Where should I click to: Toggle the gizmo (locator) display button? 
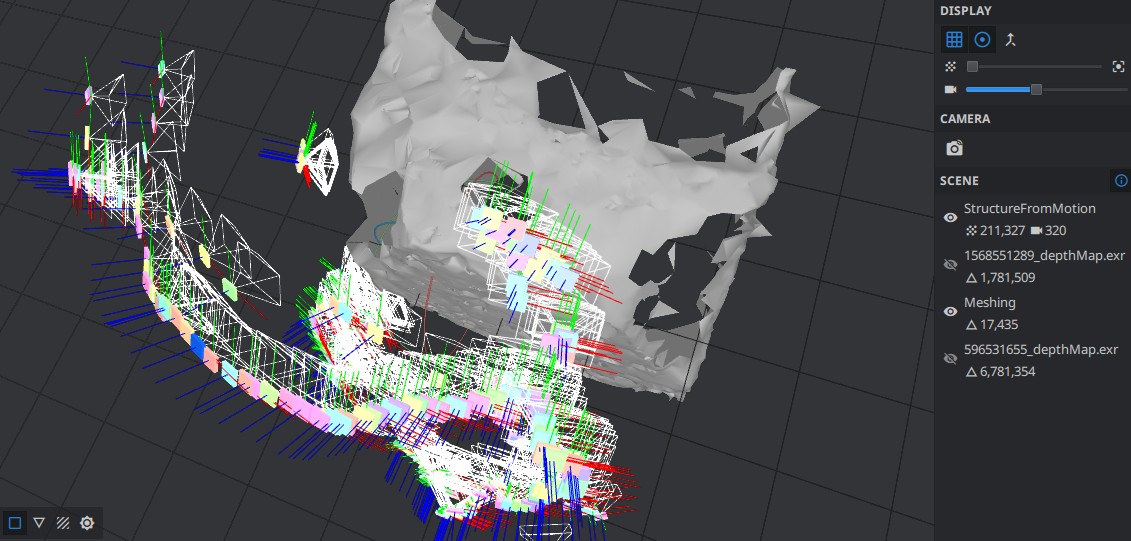pyautogui.click(x=982, y=40)
